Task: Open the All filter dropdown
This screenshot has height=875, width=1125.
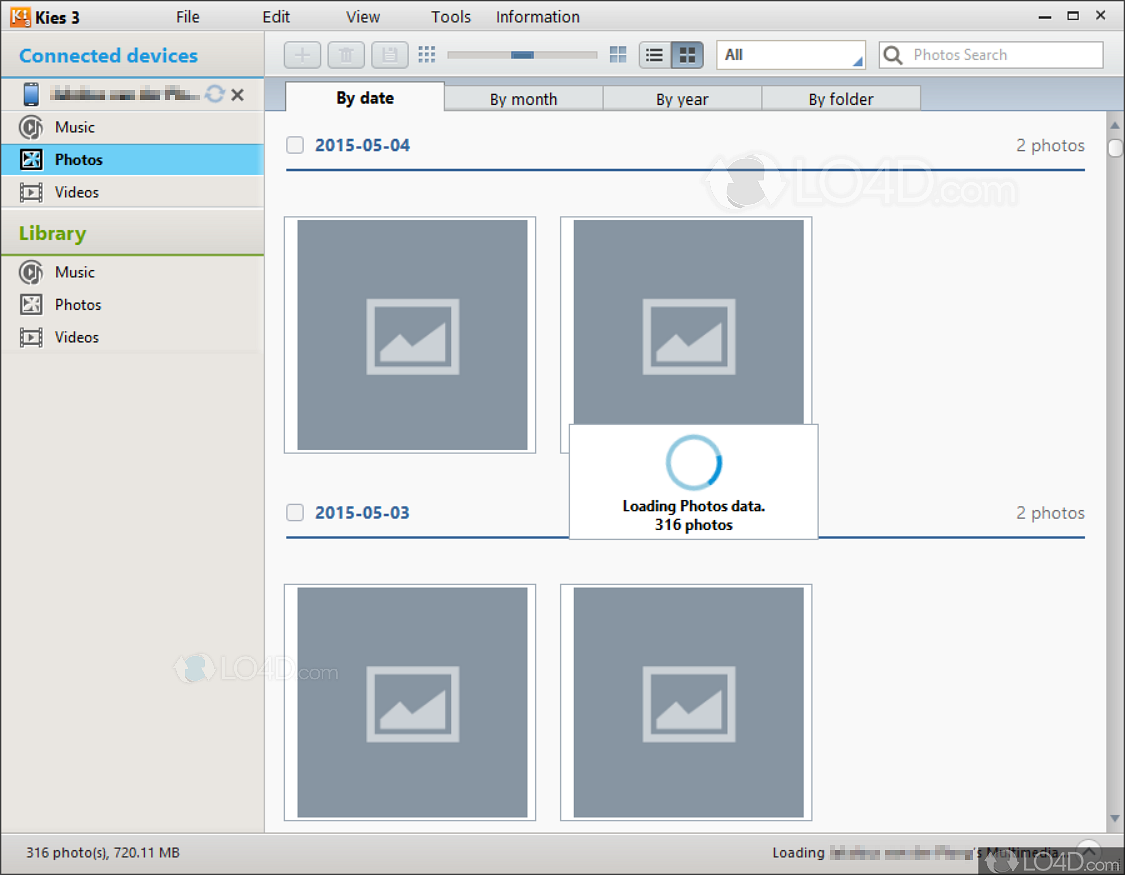Action: (791, 55)
